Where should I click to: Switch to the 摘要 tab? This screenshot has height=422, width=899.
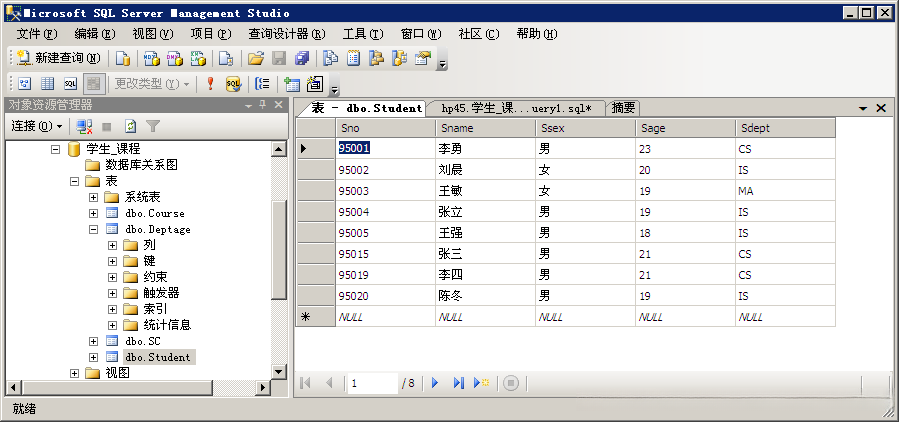click(x=623, y=108)
